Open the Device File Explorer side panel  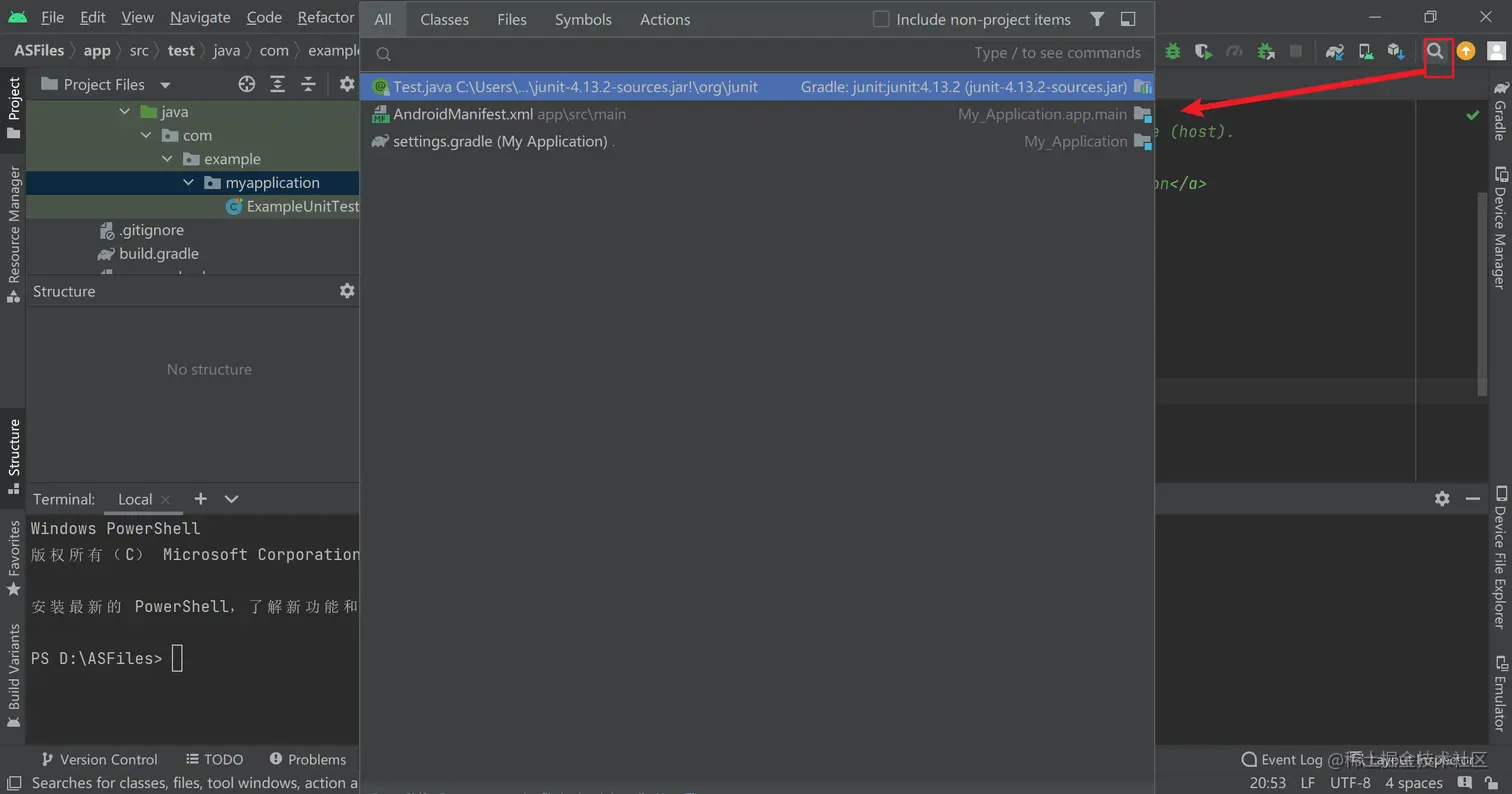point(1500,557)
